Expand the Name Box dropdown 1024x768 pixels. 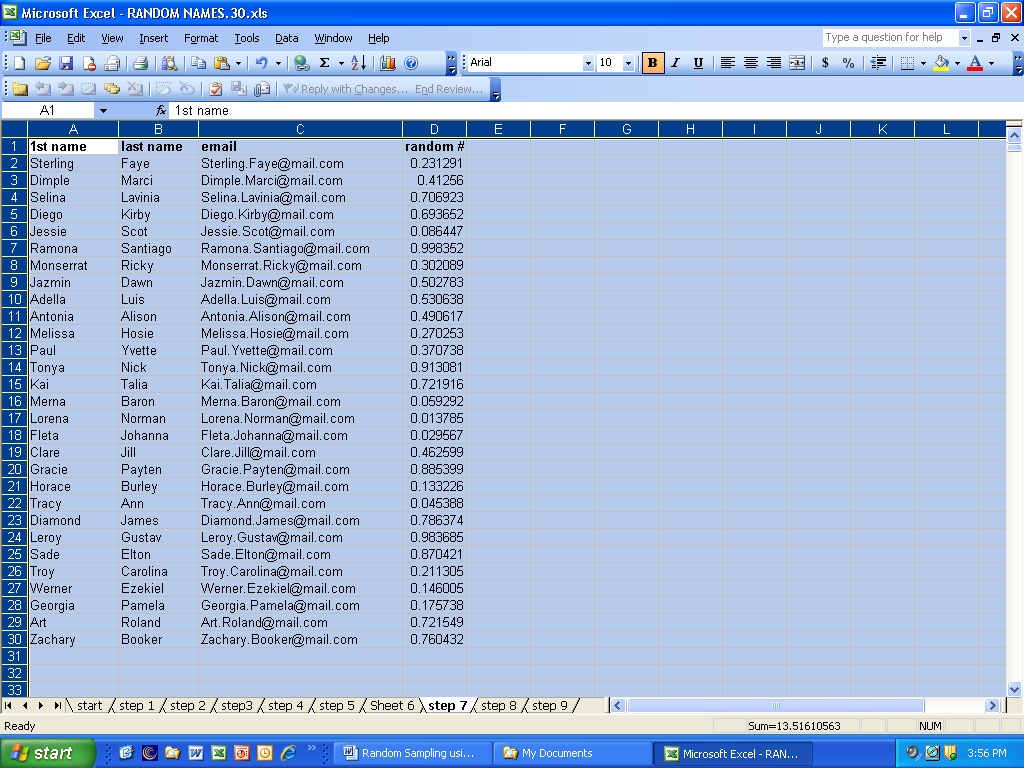(103, 110)
